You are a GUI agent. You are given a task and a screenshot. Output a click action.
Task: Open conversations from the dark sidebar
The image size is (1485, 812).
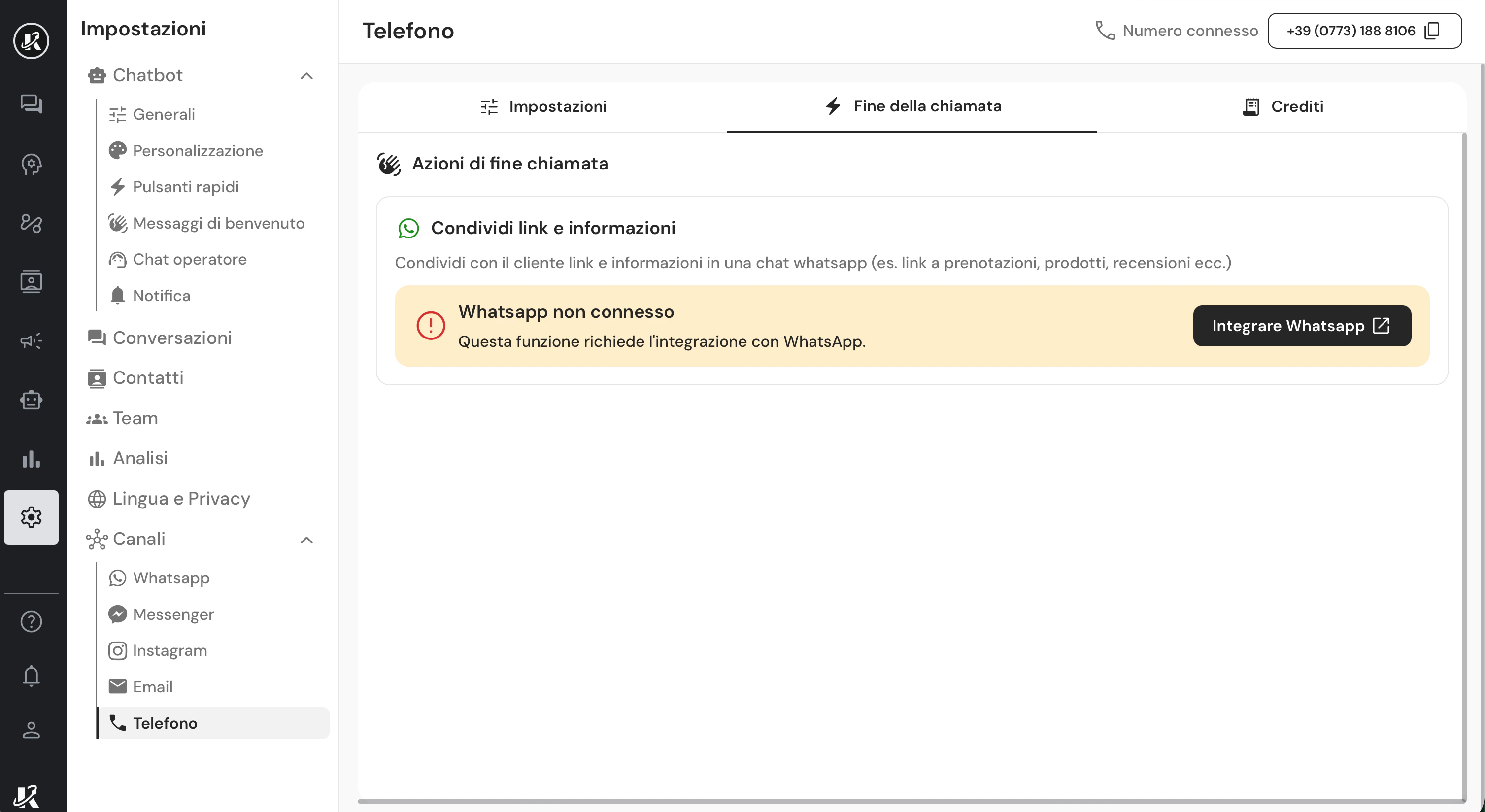coord(31,104)
